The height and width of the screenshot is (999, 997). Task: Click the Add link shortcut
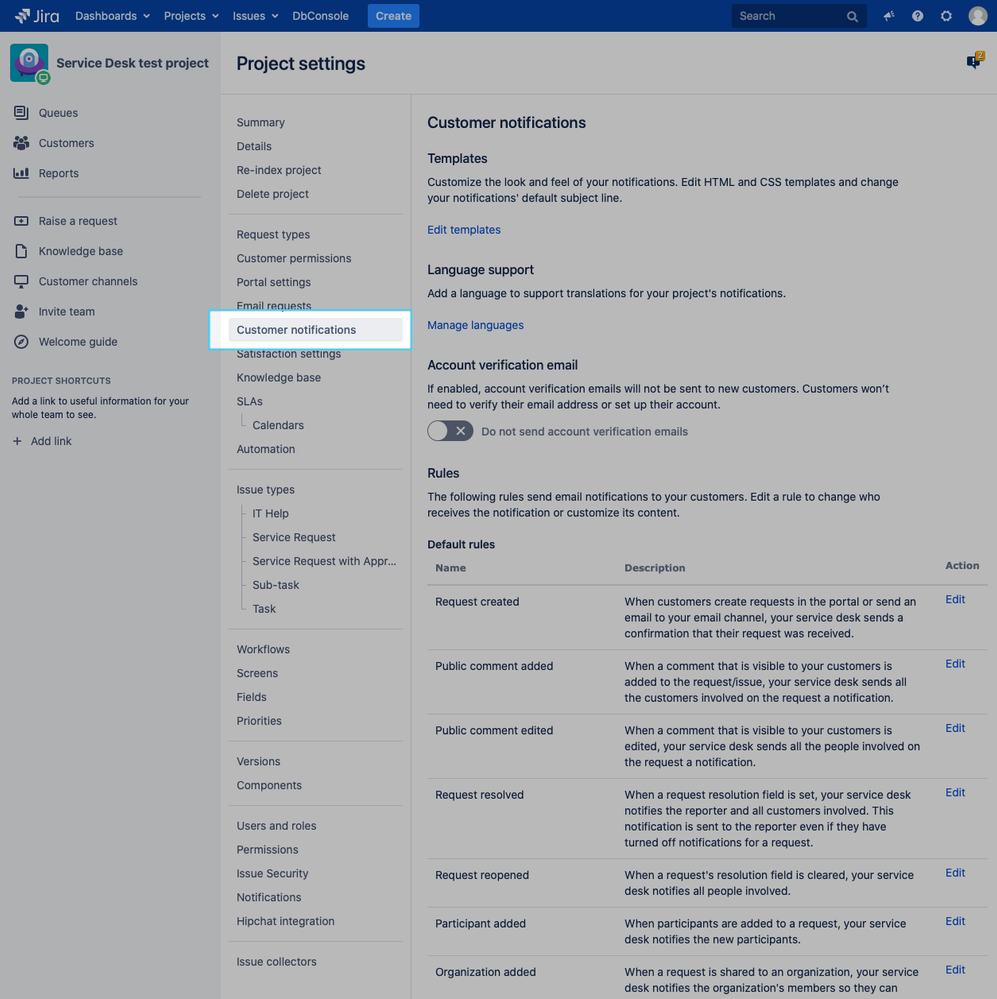coord(51,441)
